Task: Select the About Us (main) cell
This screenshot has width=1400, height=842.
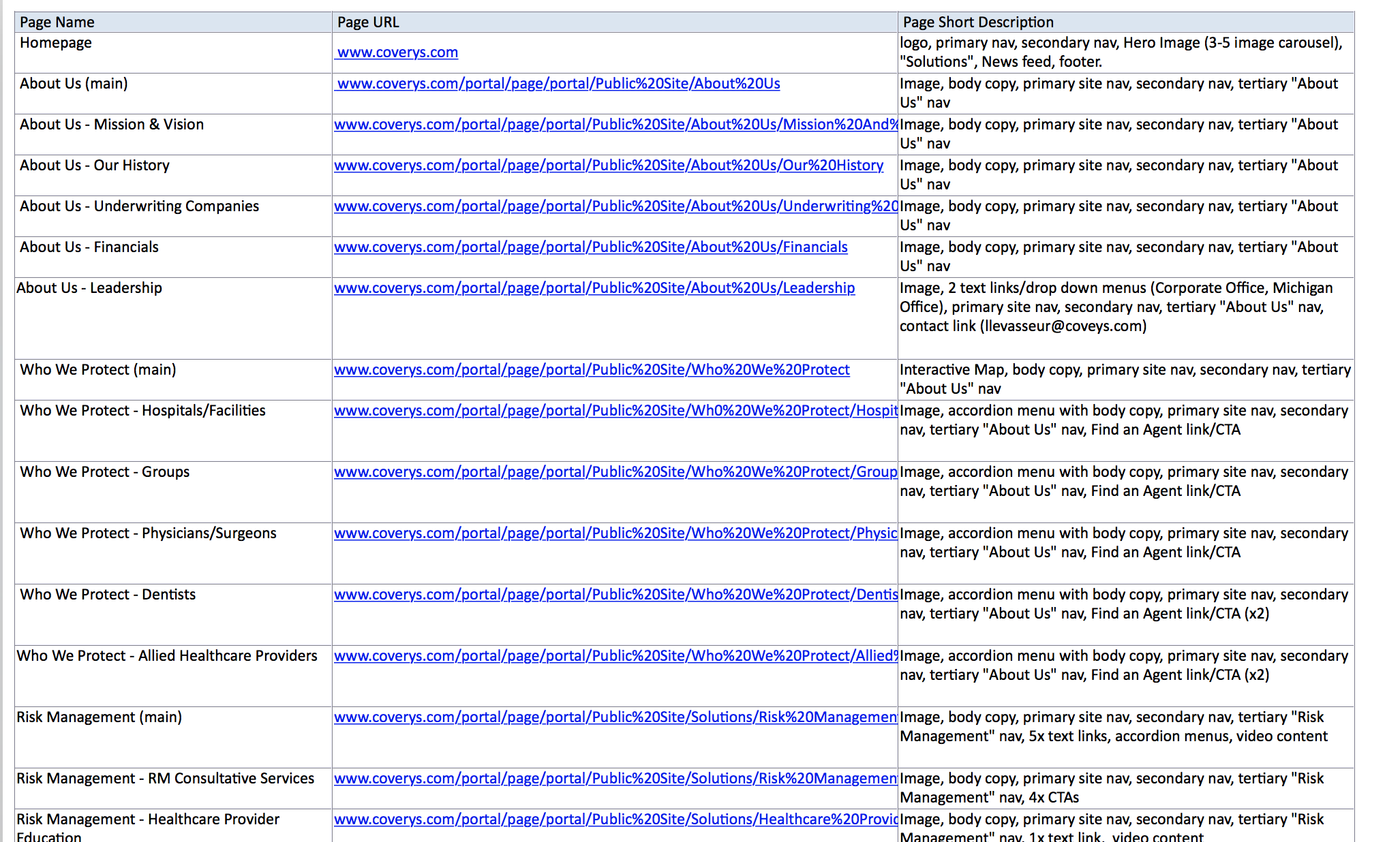Action: [x=173, y=93]
